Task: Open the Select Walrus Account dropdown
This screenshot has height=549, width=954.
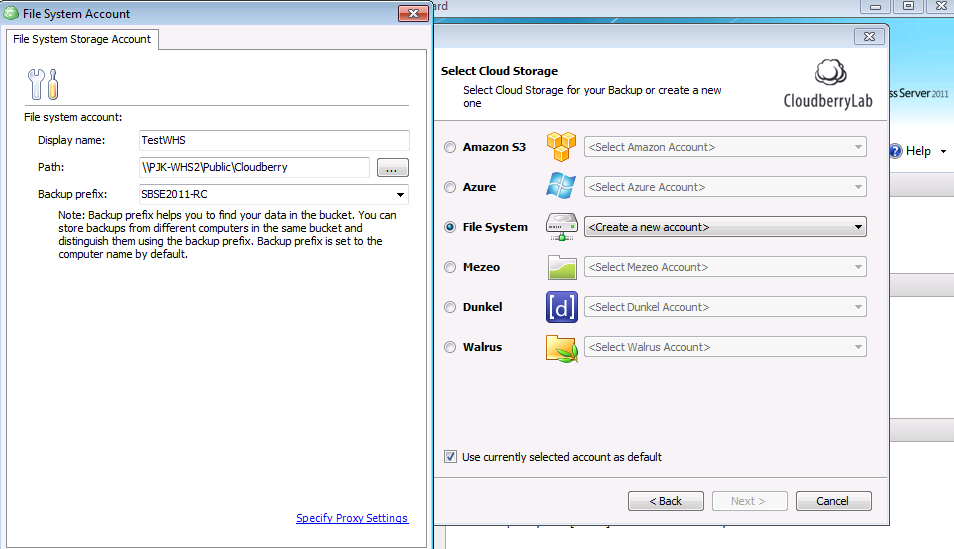Action: (725, 347)
